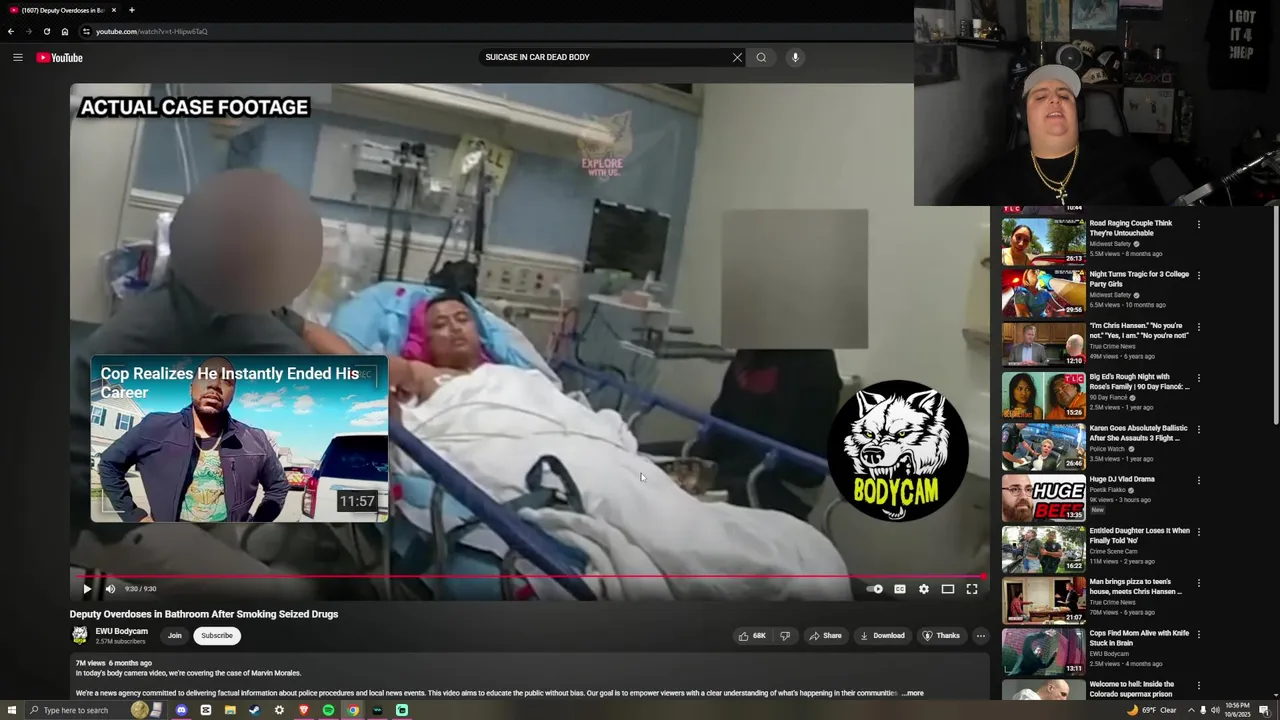Mute the video's volume speaker icon
The width and height of the screenshot is (1280, 720).
(110, 589)
